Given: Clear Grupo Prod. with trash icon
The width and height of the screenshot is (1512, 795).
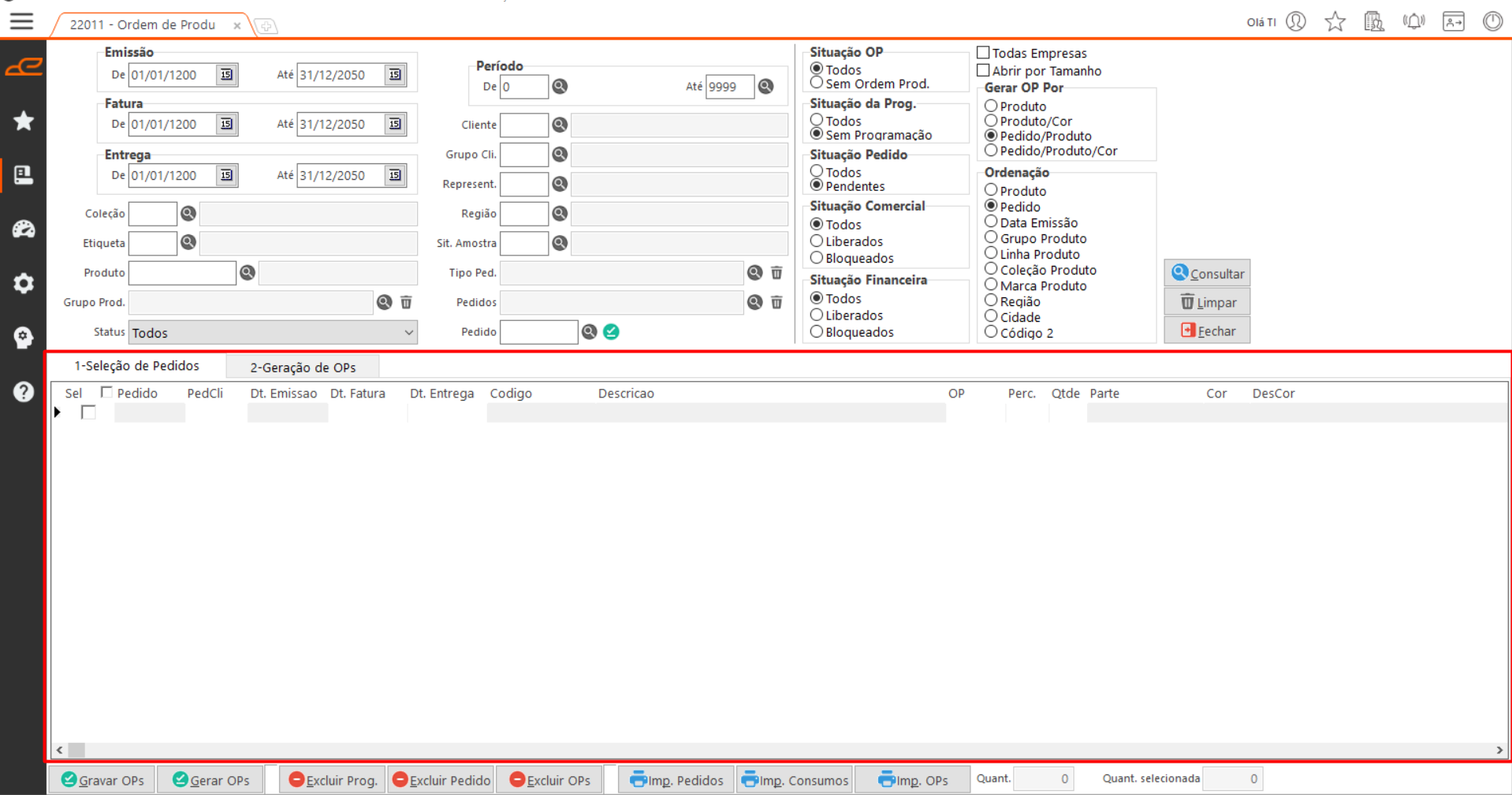Looking at the screenshot, I should click(x=406, y=302).
